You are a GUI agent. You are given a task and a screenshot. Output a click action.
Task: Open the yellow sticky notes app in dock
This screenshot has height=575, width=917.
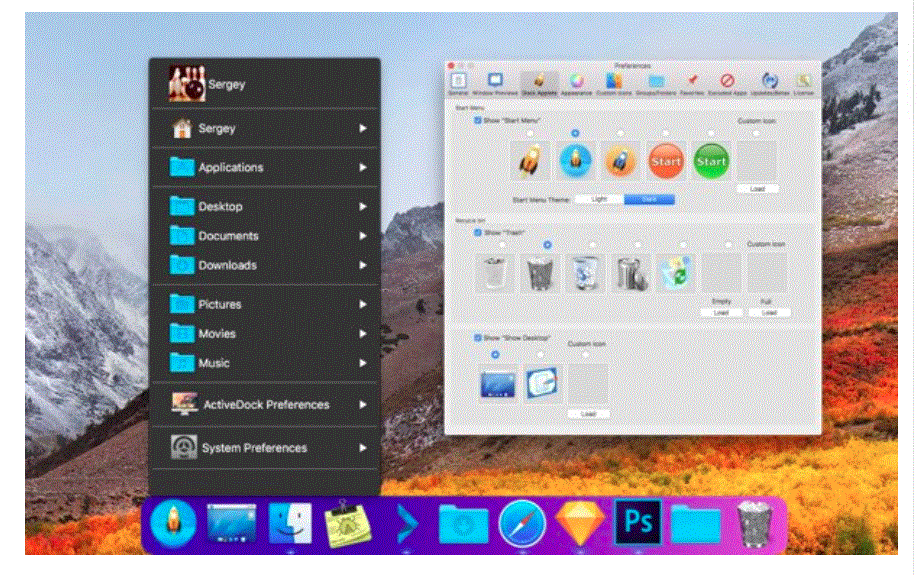(x=348, y=523)
